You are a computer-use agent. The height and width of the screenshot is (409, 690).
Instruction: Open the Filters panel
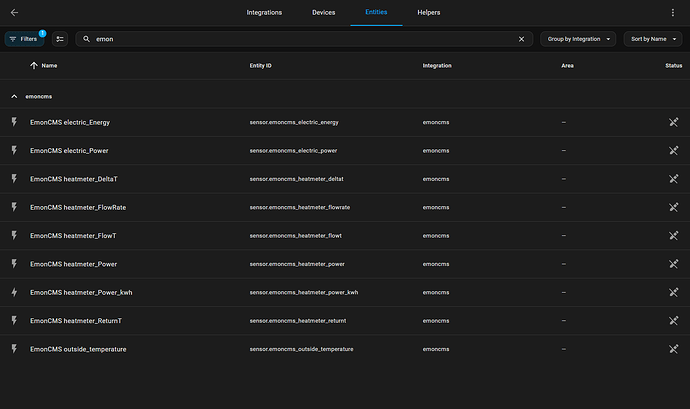24,39
